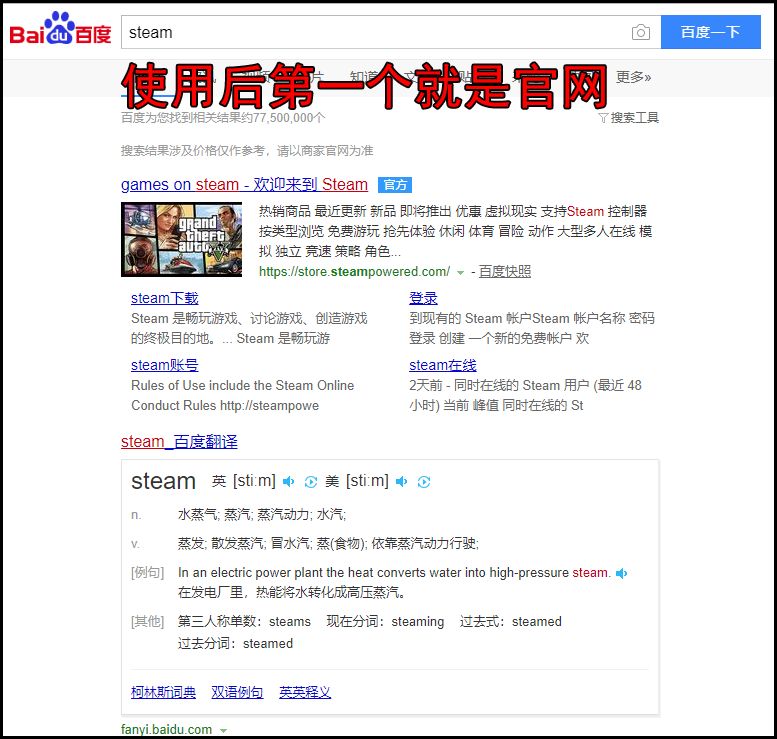Open the steam在线 sublink
777x739 pixels.
[x=443, y=365]
